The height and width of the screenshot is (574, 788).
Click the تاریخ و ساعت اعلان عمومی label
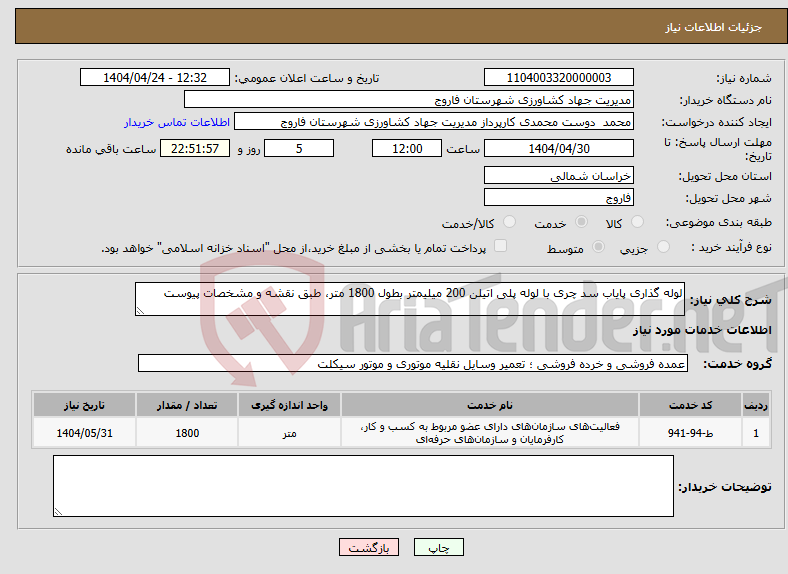click(307, 78)
